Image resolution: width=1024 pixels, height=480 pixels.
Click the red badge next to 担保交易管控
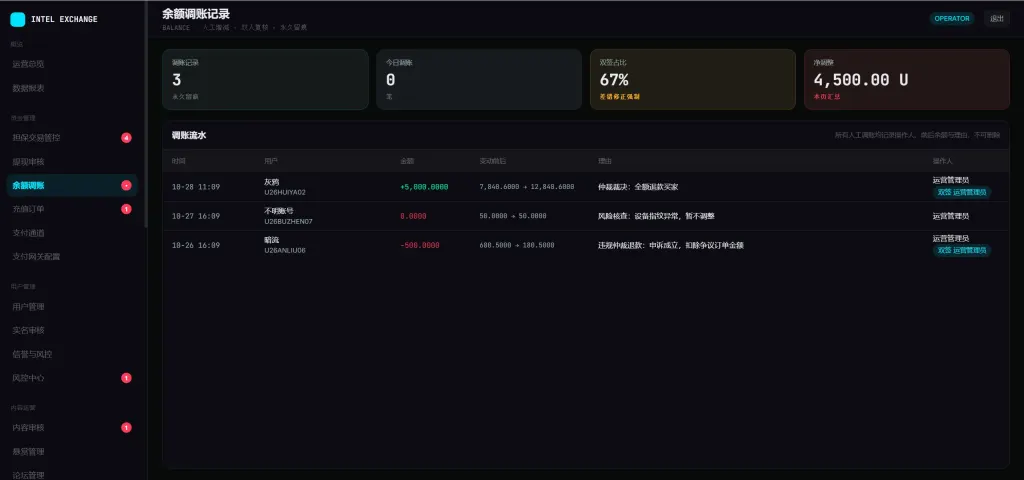click(126, 138)
